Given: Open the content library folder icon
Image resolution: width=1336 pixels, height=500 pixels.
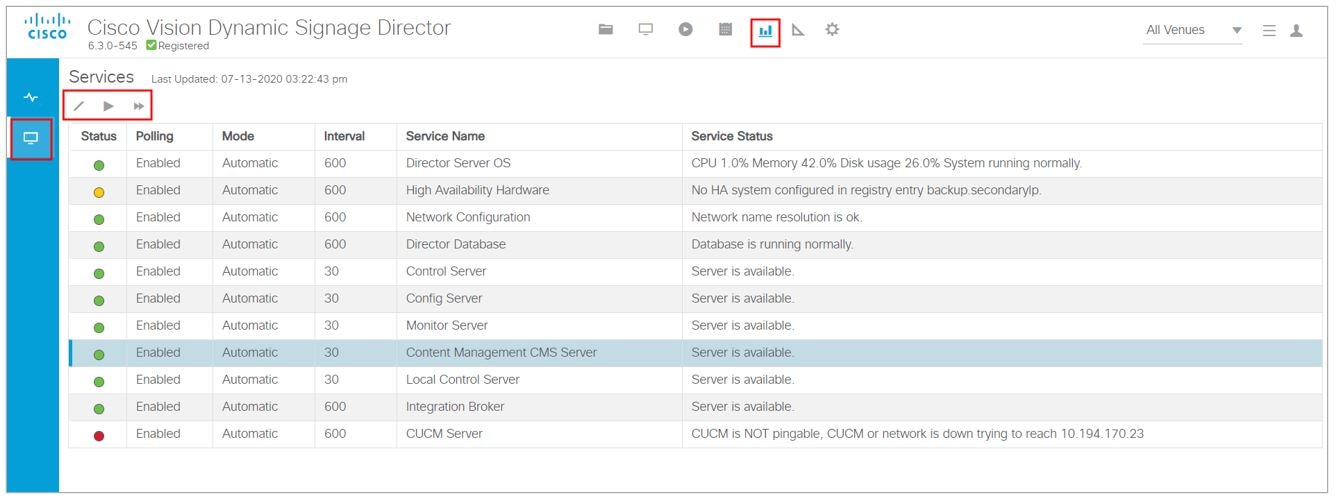Looking at the screenshot, I should click(x=606, y=30).
